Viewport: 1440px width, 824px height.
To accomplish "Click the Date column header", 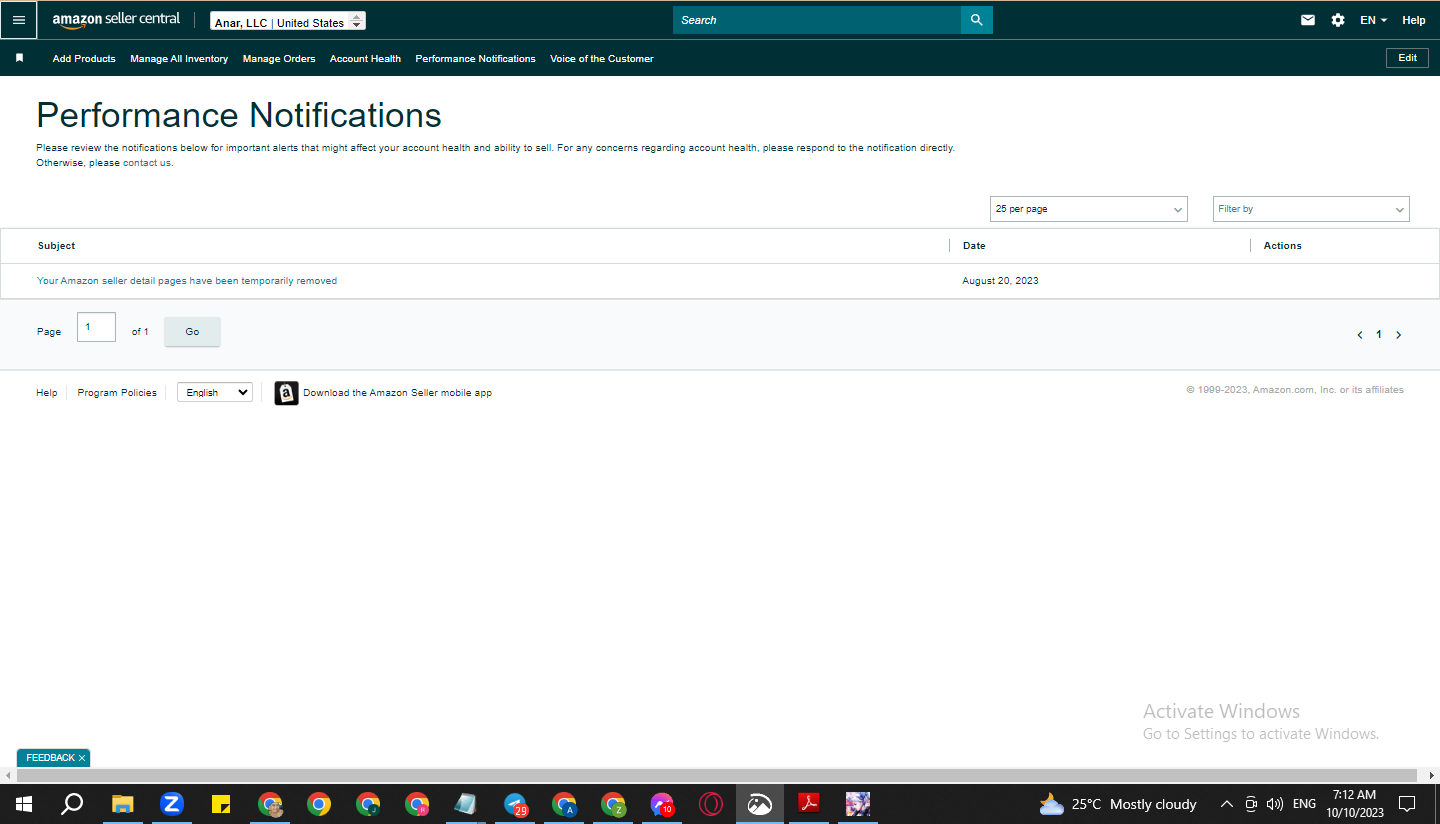I will tap(974, 246).
